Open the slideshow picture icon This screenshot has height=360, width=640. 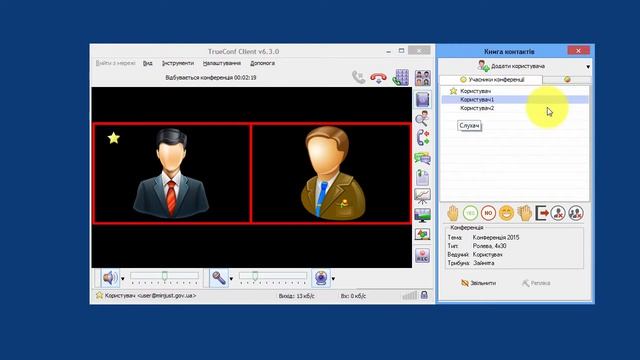click(422, 234)
